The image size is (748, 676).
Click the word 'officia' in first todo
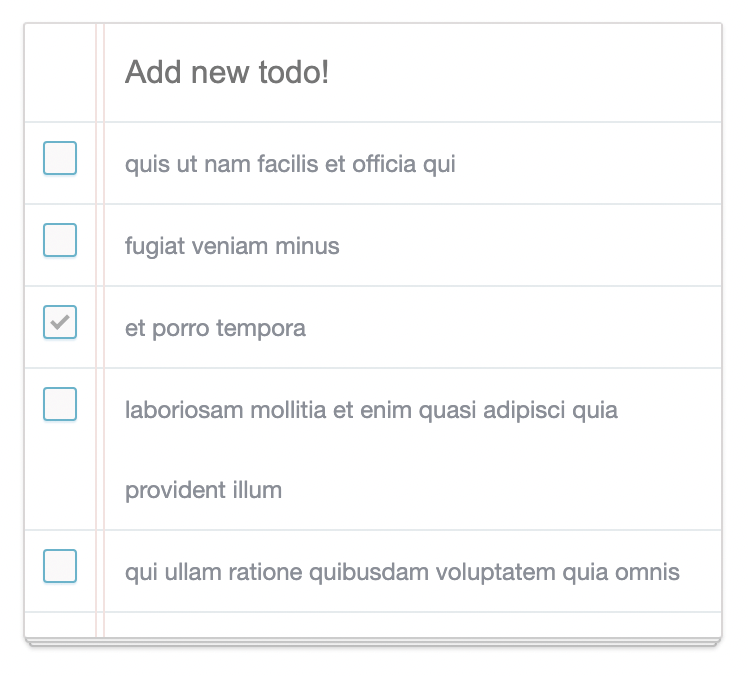point(384,164)
